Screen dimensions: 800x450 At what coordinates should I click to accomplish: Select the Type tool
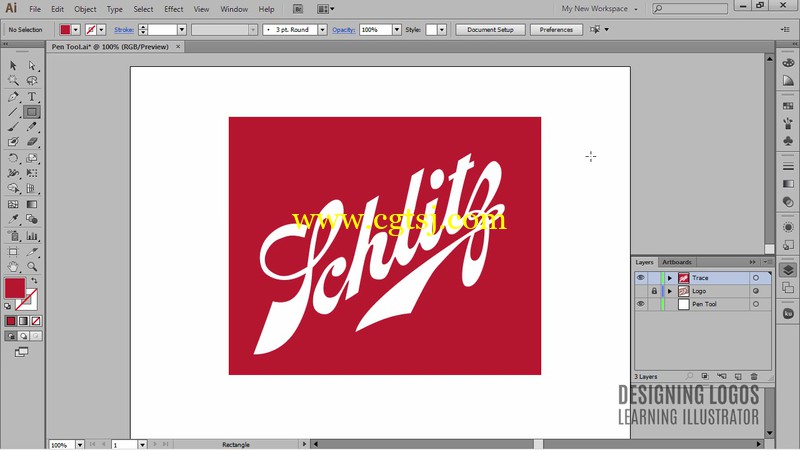(32, 96)
